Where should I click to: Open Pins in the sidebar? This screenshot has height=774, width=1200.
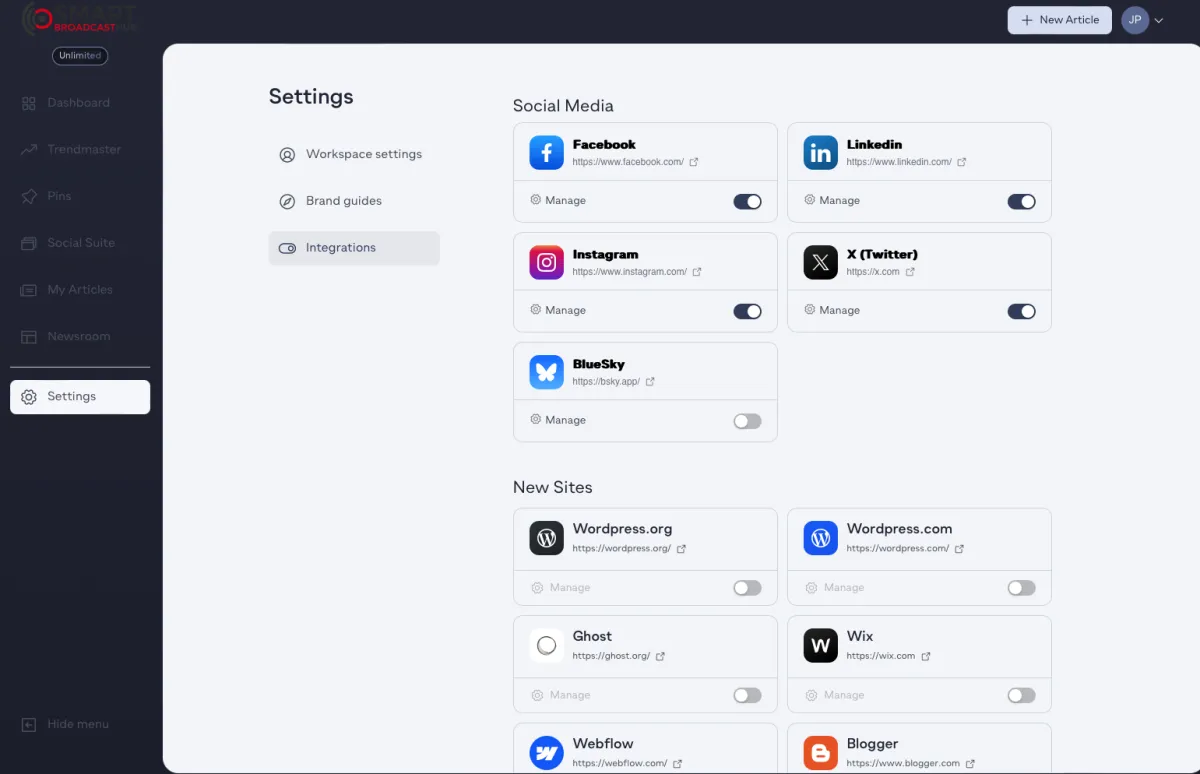80,196
